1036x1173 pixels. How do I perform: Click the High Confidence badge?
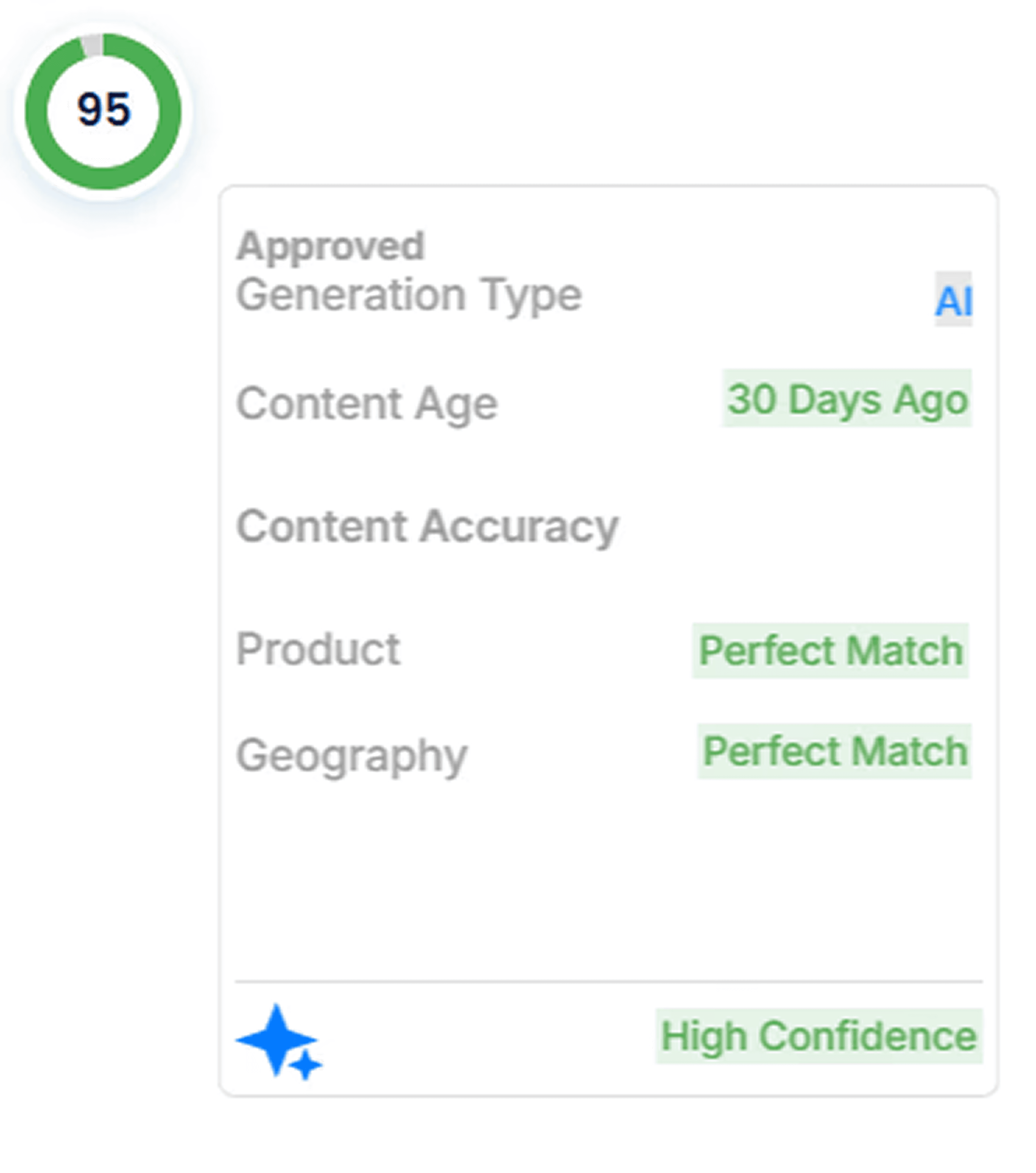pyautogui.click(x=819, y=1036)
